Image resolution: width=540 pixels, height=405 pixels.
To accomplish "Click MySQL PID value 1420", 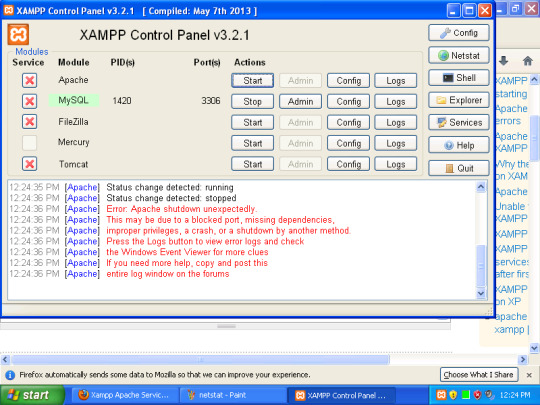I will (122, 101).
